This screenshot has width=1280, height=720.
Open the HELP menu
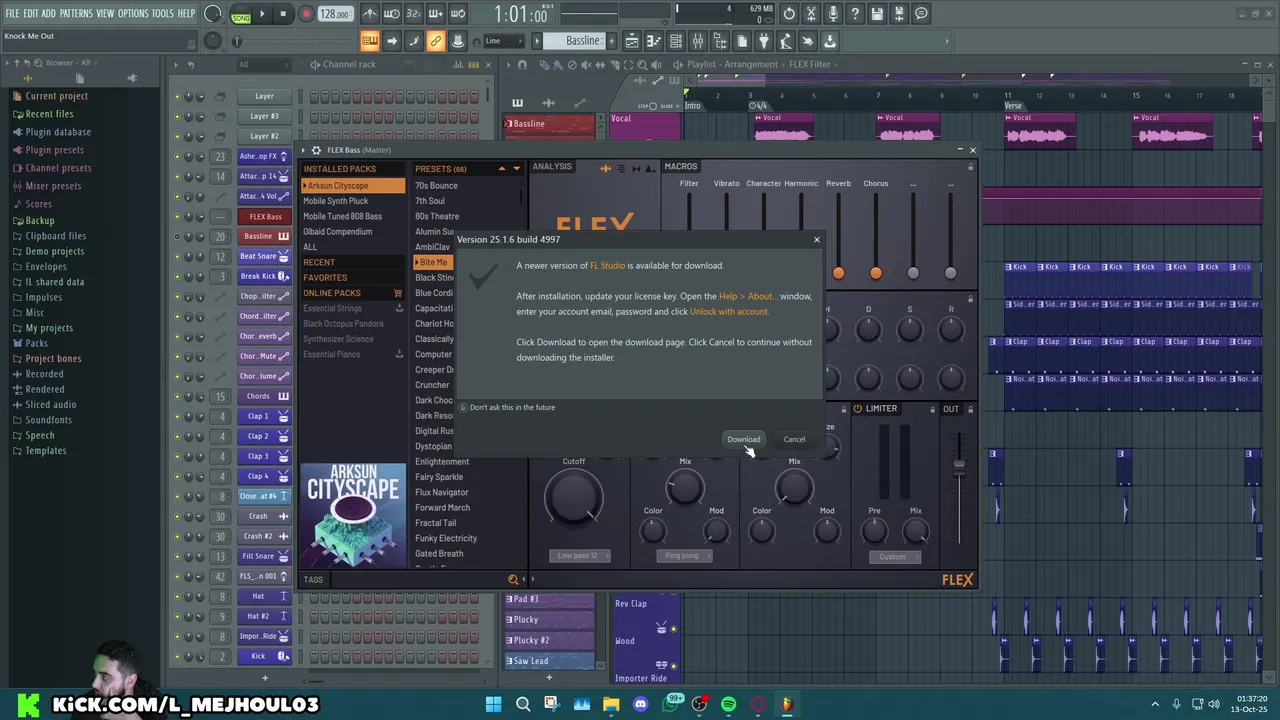pyautogui.click(x=186, y=14)
